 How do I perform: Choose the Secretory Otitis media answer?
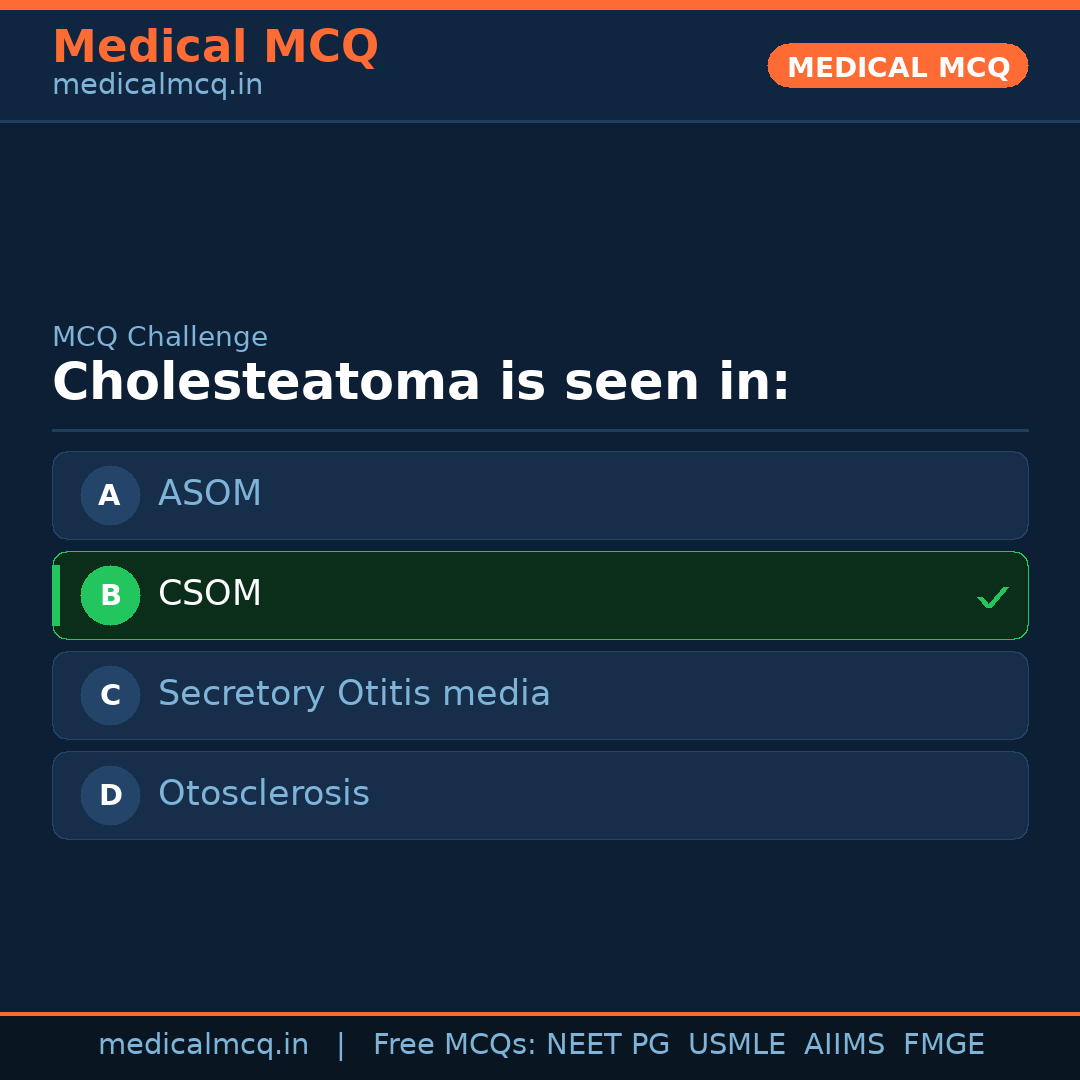click(x=354, y=694)
